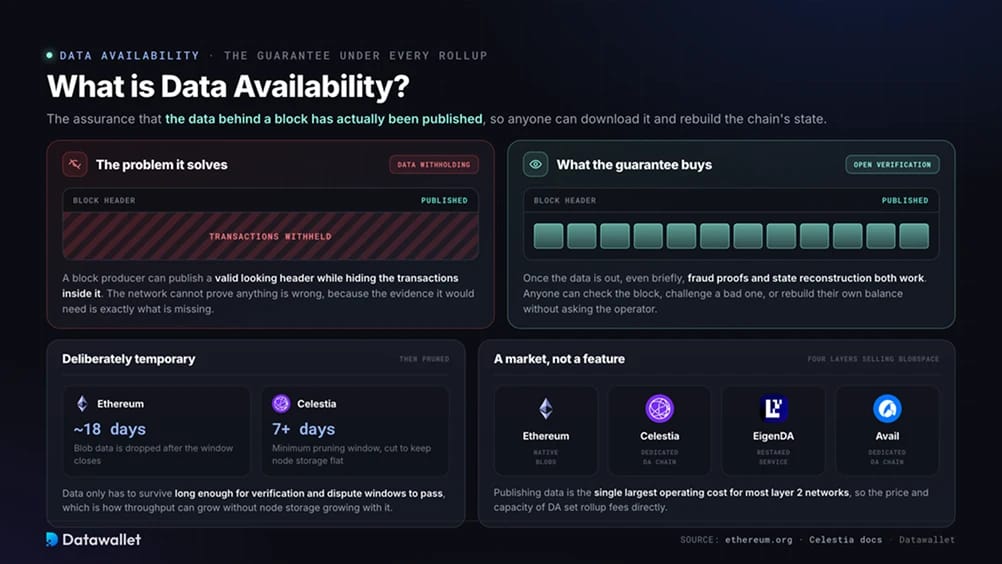The width and height of the screenshot is (1002, 564).
Task: Click the Celestia logo in the market panel
Action: point(659,409)
